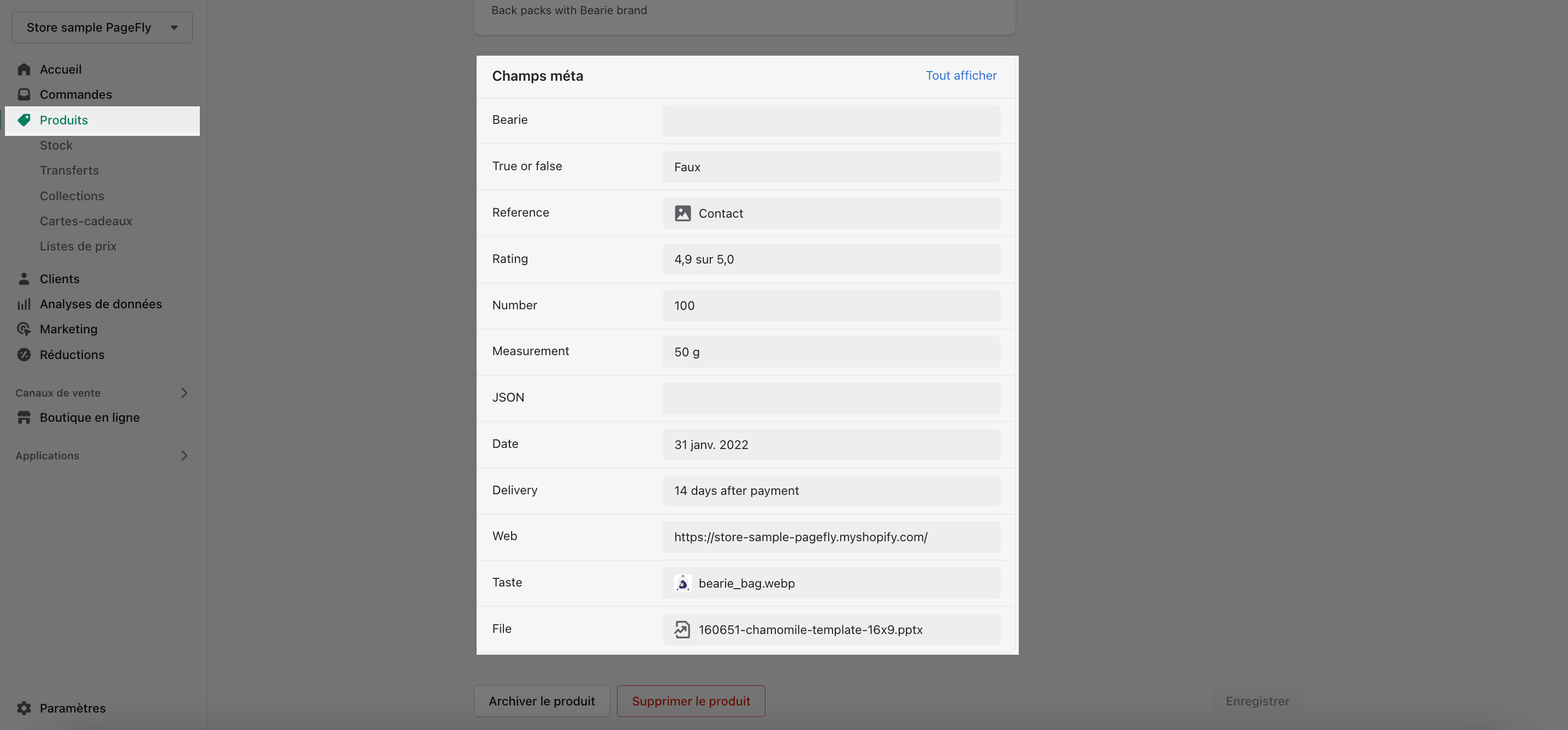
Task: Open Listes de prix in the sidebar
Action: coord(78,247)
